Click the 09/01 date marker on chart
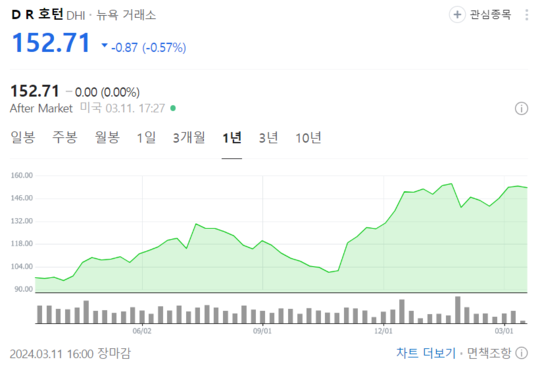540x368 pixels. (262, 331)
